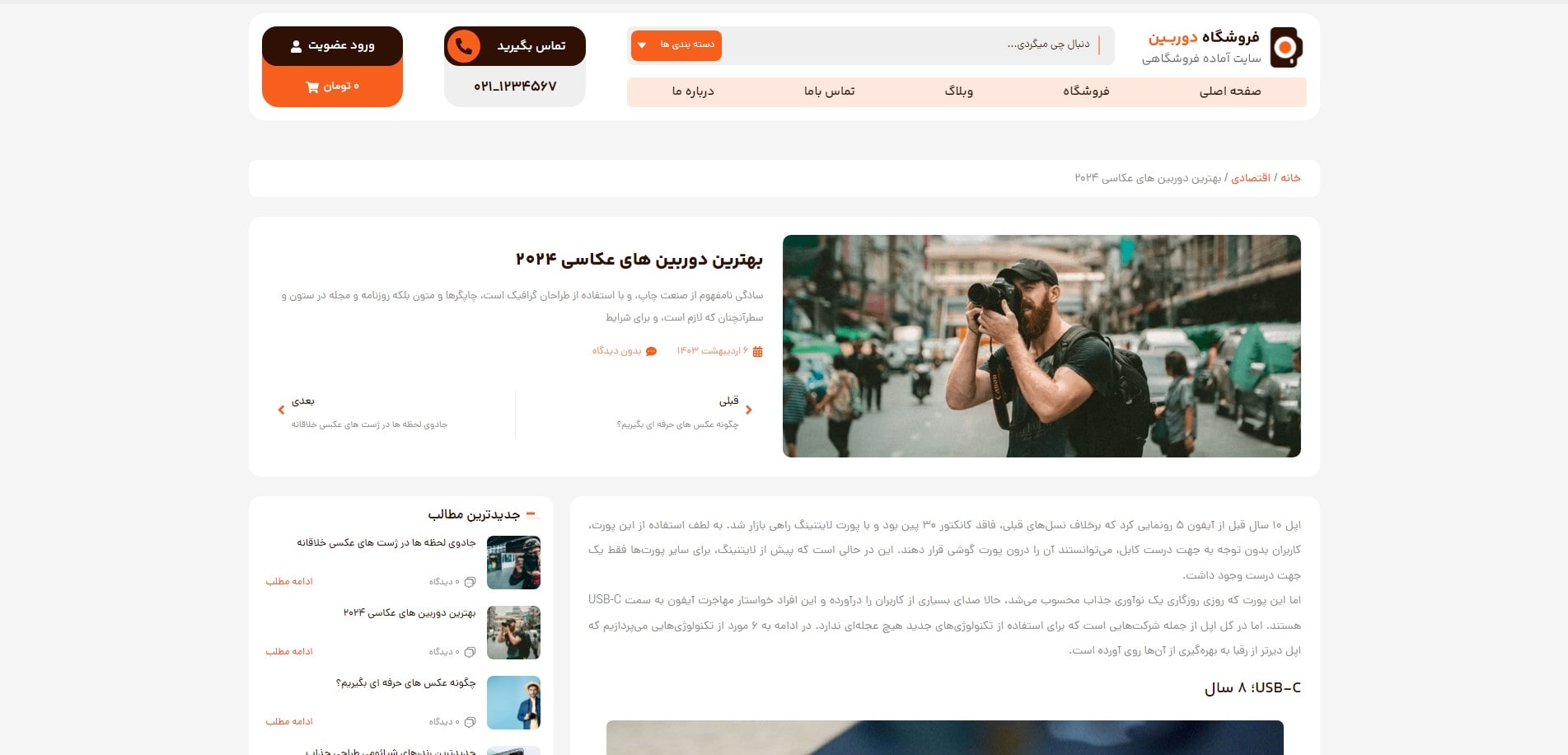Screen dimensions: 1568x755
Task: Open sidebar post title بهترین دوربین های عکاسی ۲۰۲۴
Action: pyautogui.click(x=410, y=612)
